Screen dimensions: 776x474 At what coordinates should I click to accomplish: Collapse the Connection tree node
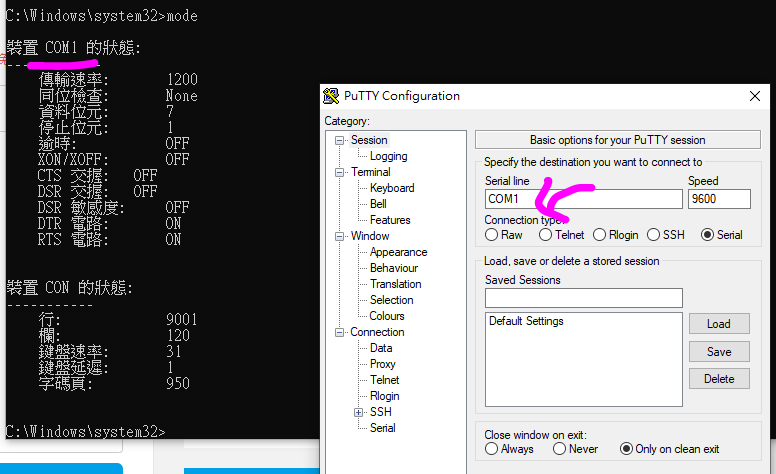[340, 332]
